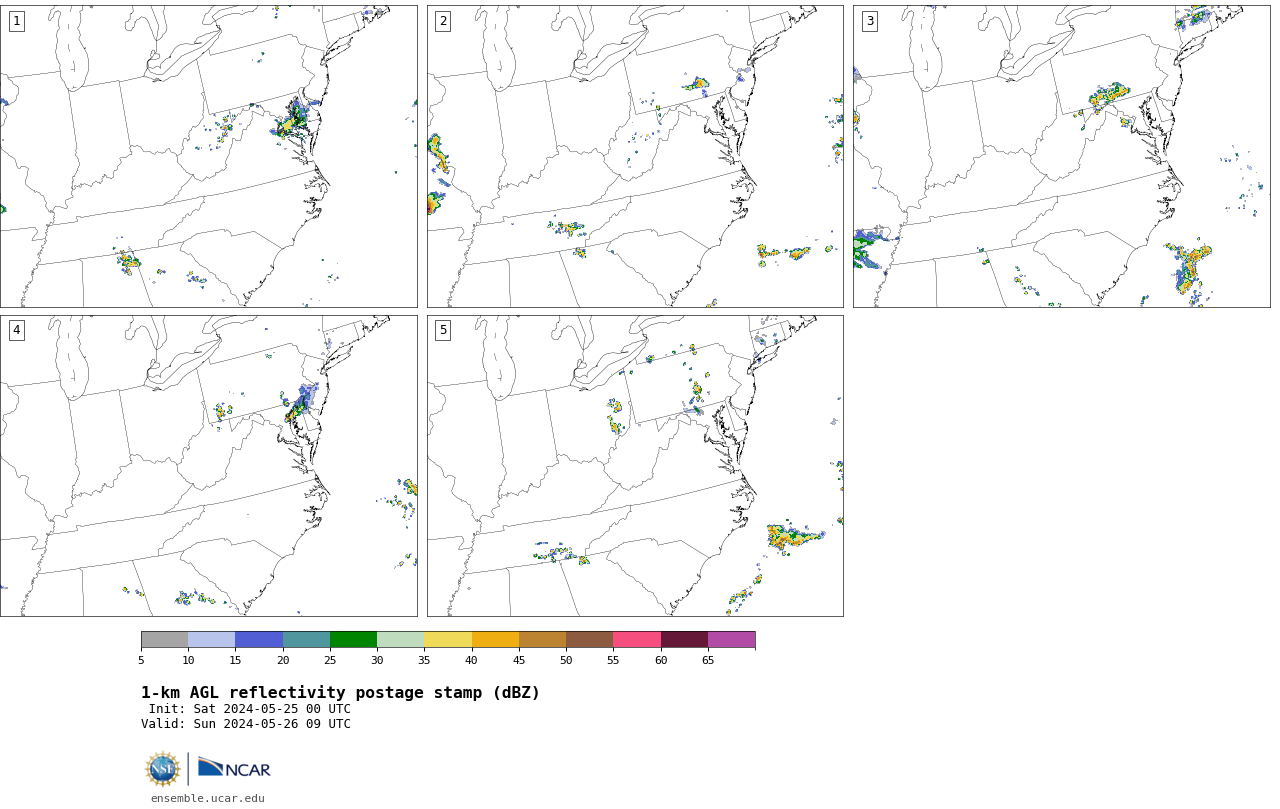Click the orange 40-45 dBZ swatch

(495, 640)
